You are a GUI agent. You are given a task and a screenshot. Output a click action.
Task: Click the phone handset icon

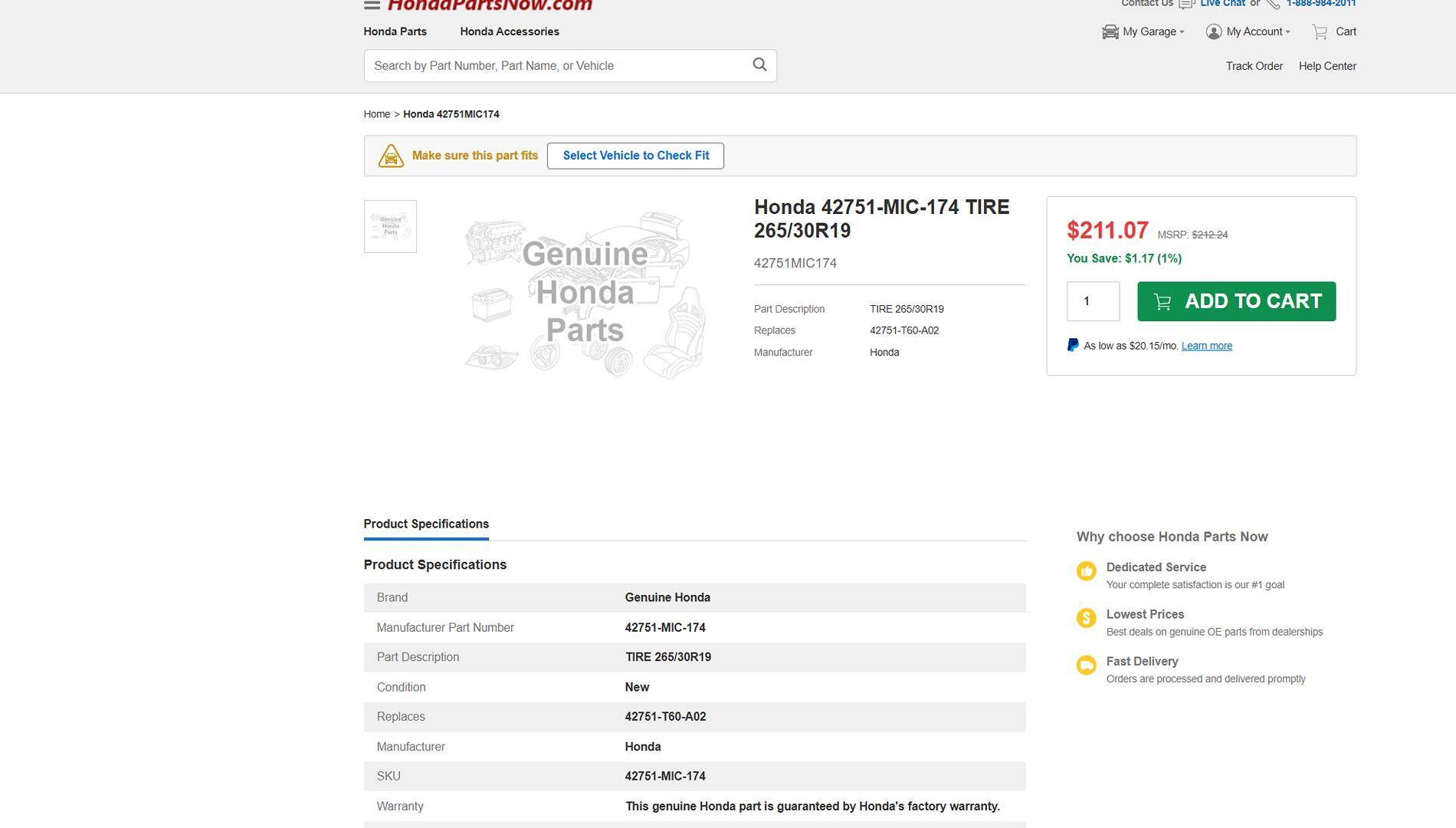1273,4
